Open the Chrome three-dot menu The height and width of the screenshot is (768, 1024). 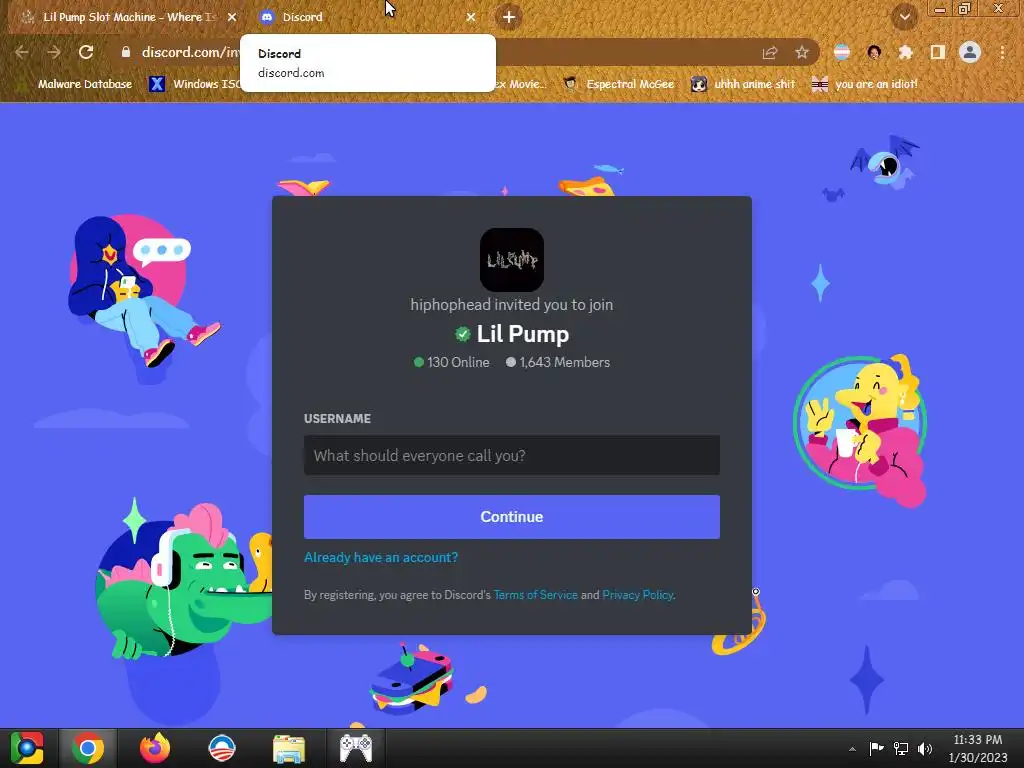coord(1002,52)
